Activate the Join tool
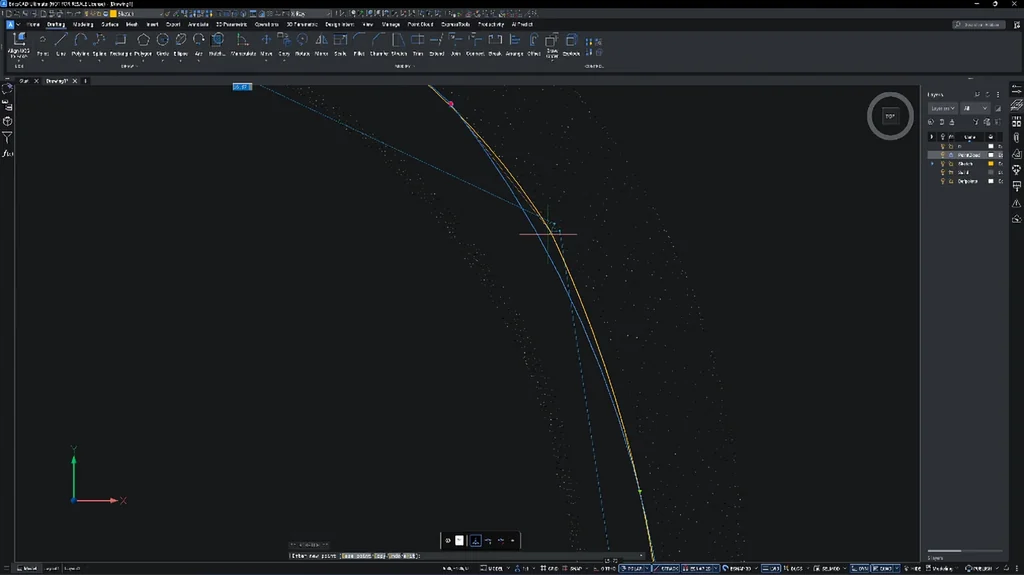This screenshot has width=1024, height=575. click(455, 44)
